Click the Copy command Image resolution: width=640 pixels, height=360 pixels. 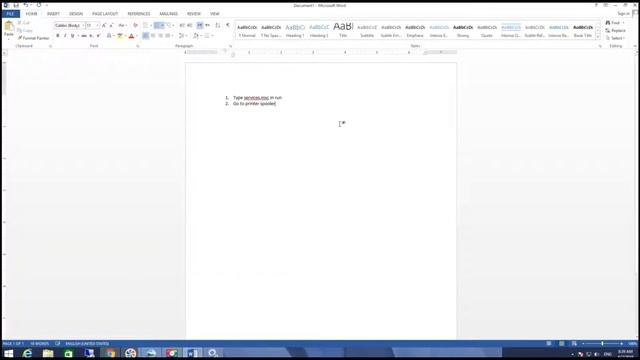25,31
